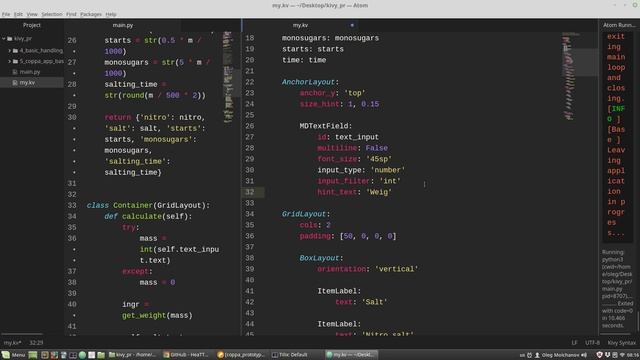Open the View menu
The width and height of the screenshot is (640, 360).
[32, 14]
